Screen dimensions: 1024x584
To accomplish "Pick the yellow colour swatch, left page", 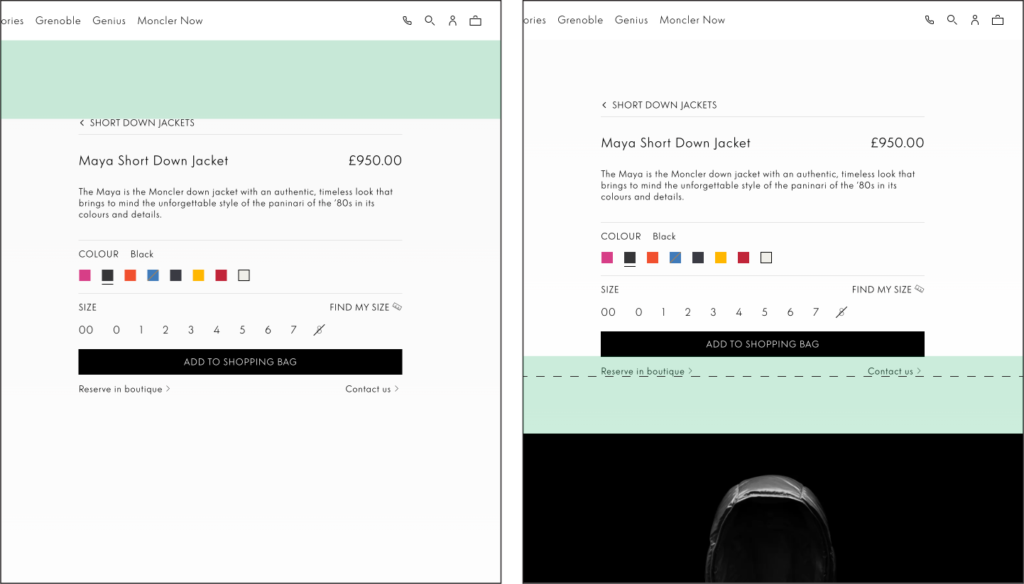I will pos(199,275).
